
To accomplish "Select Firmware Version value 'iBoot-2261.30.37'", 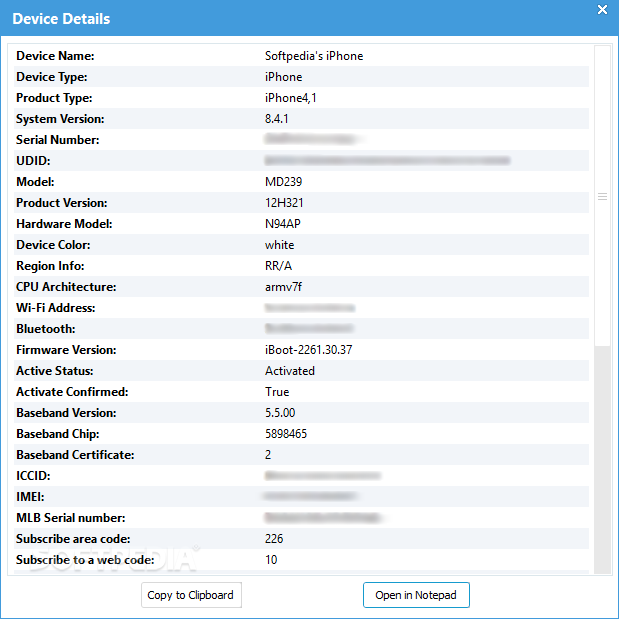I will 309,350.
